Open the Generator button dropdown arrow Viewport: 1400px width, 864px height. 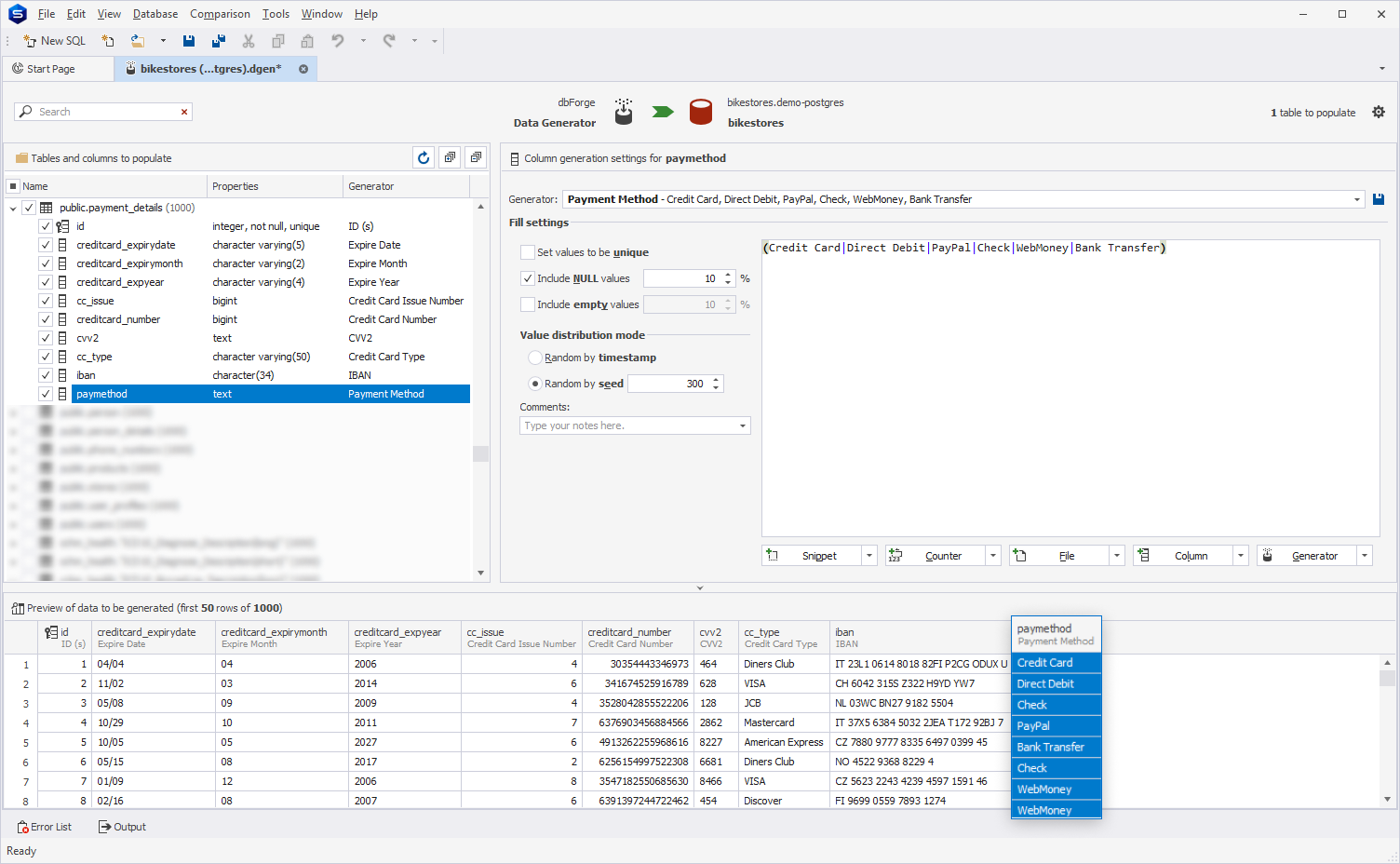pos(1365,556)
